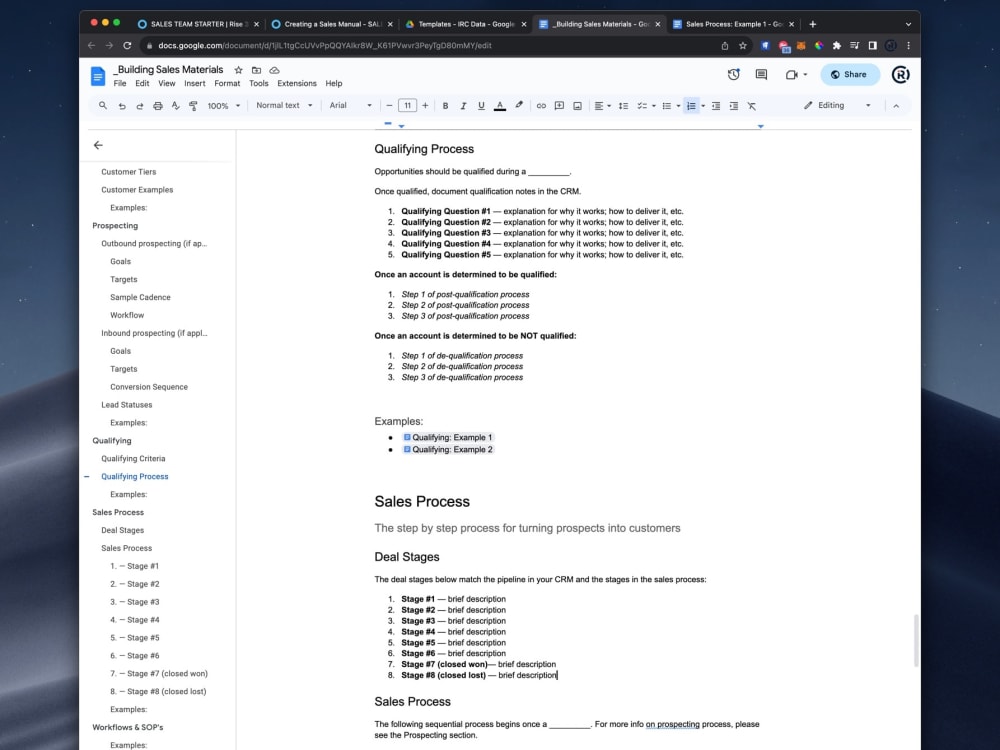1000x750 pixels.
Task: Toggle italic formatting
Action: (x=463, y=106)
